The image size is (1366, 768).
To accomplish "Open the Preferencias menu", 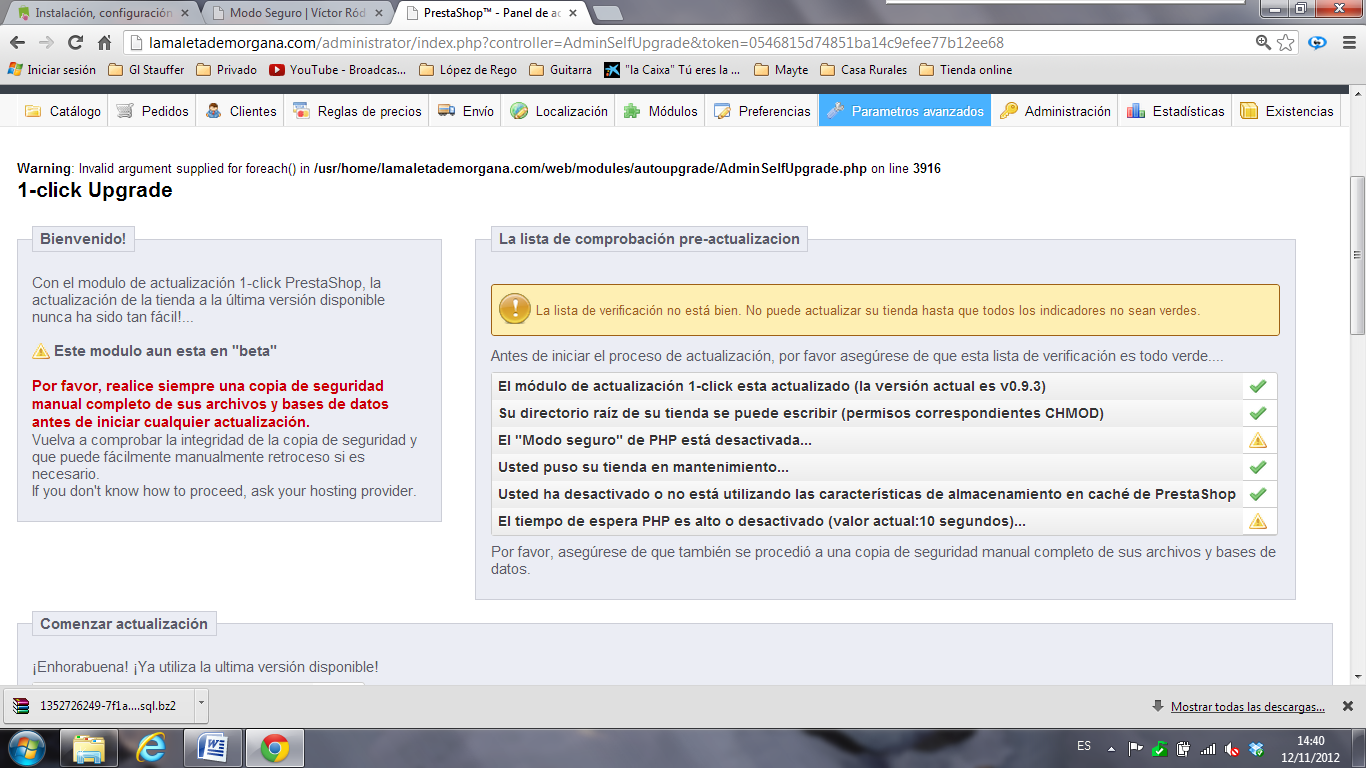I will (x=762, y=111).
